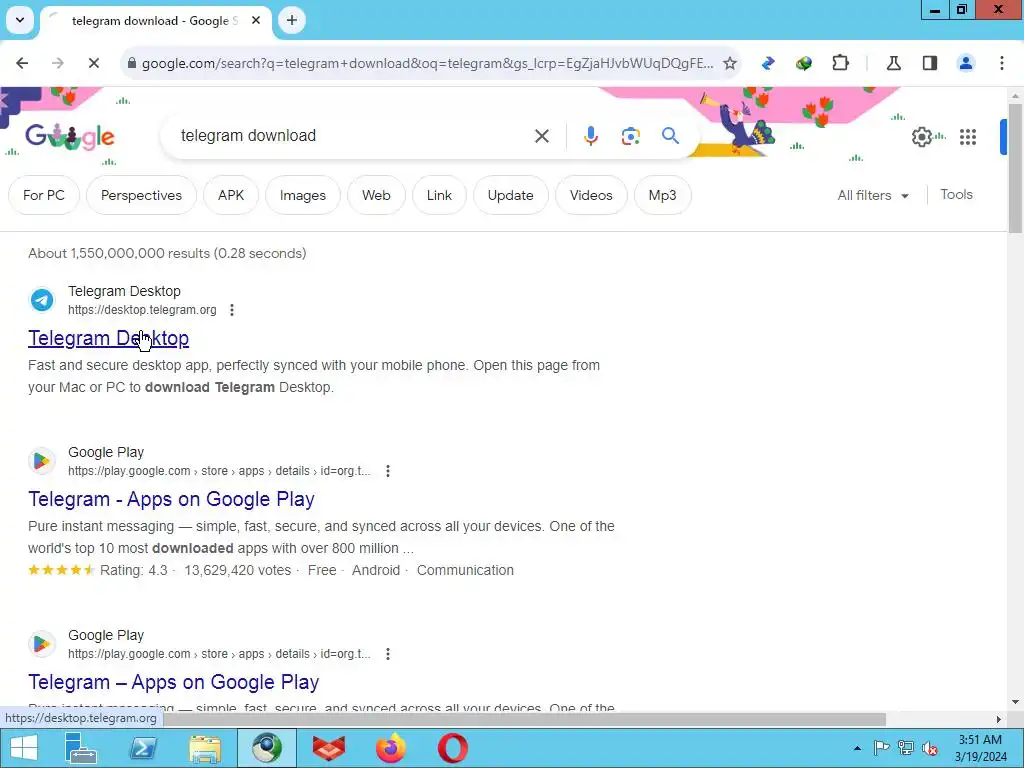Open the browser side panel
1024x768 pixels.
(x=930, y=63)
